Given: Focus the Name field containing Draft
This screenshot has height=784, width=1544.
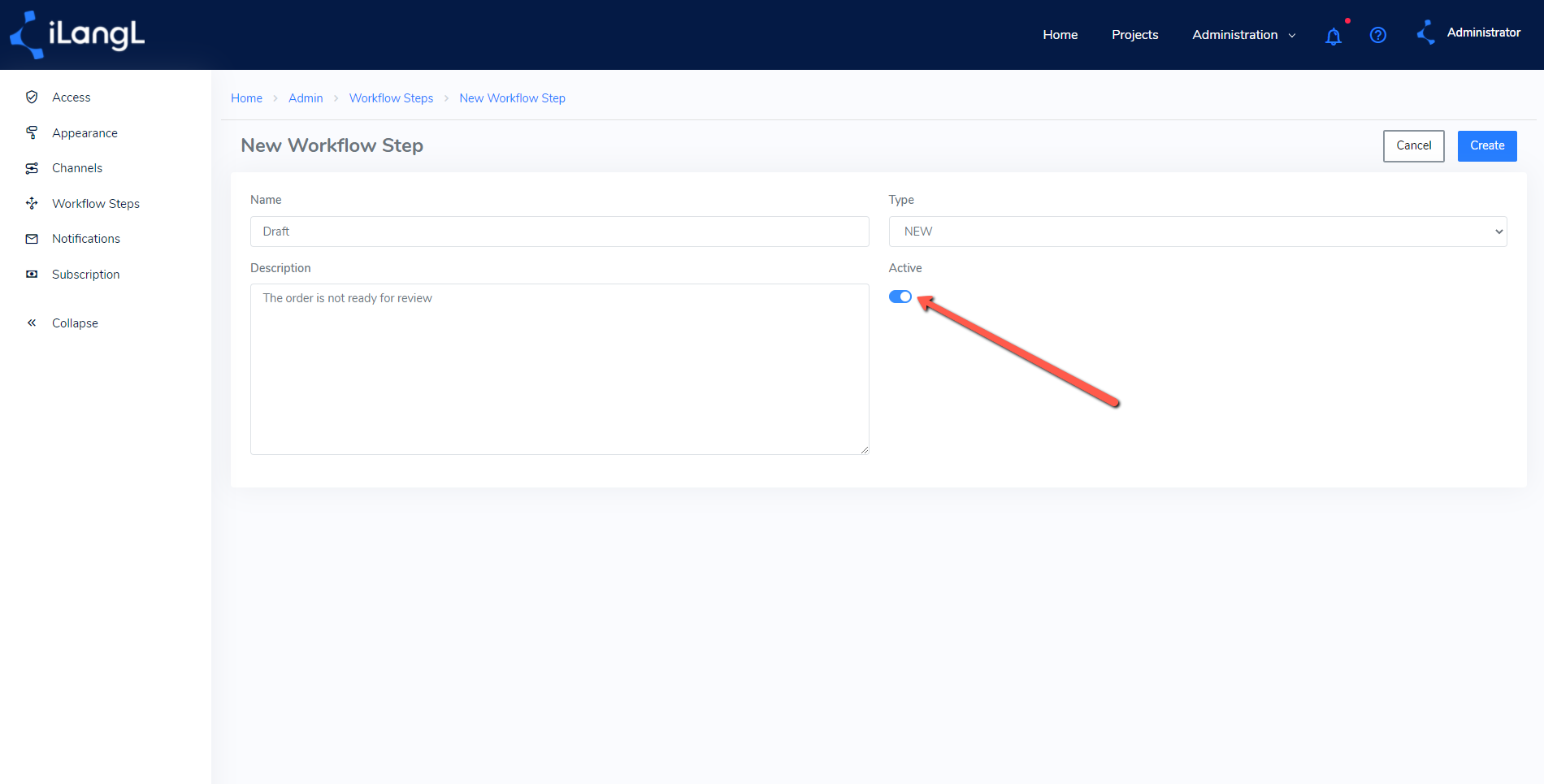Looking at the screenshot, I should [x=560, y=232].
